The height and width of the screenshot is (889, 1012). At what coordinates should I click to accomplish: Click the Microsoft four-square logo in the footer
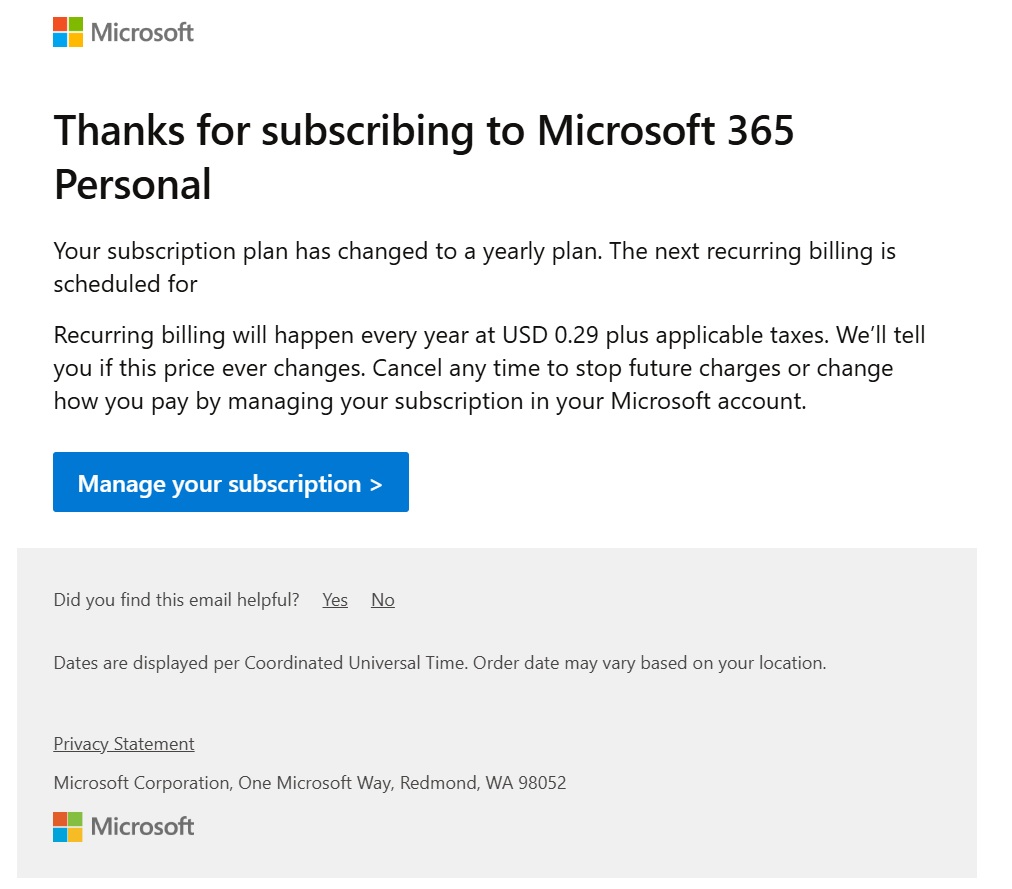click(68, 827)
